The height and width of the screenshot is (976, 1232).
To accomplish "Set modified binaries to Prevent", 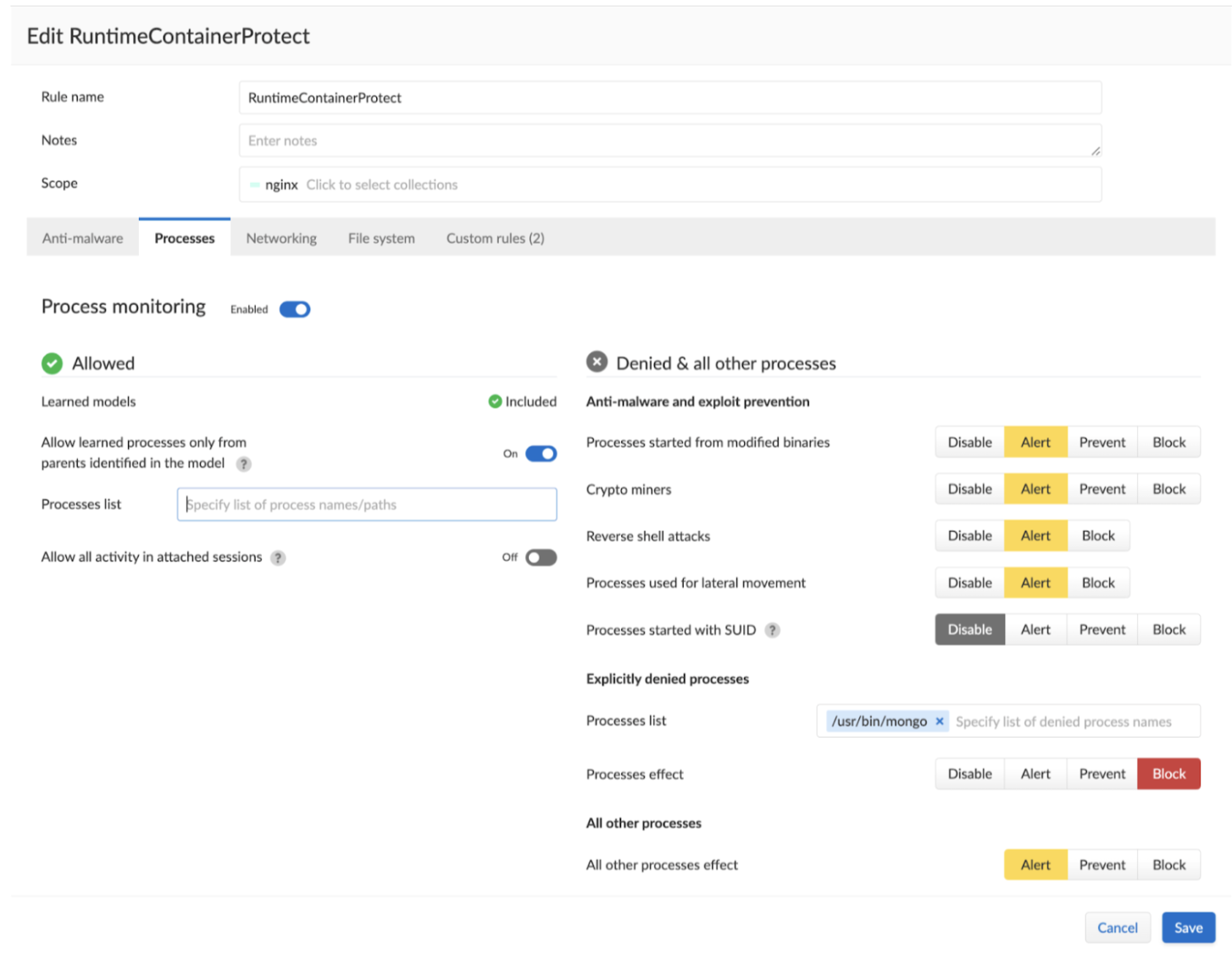I will pyautogui.click(x=1102, y=442).
